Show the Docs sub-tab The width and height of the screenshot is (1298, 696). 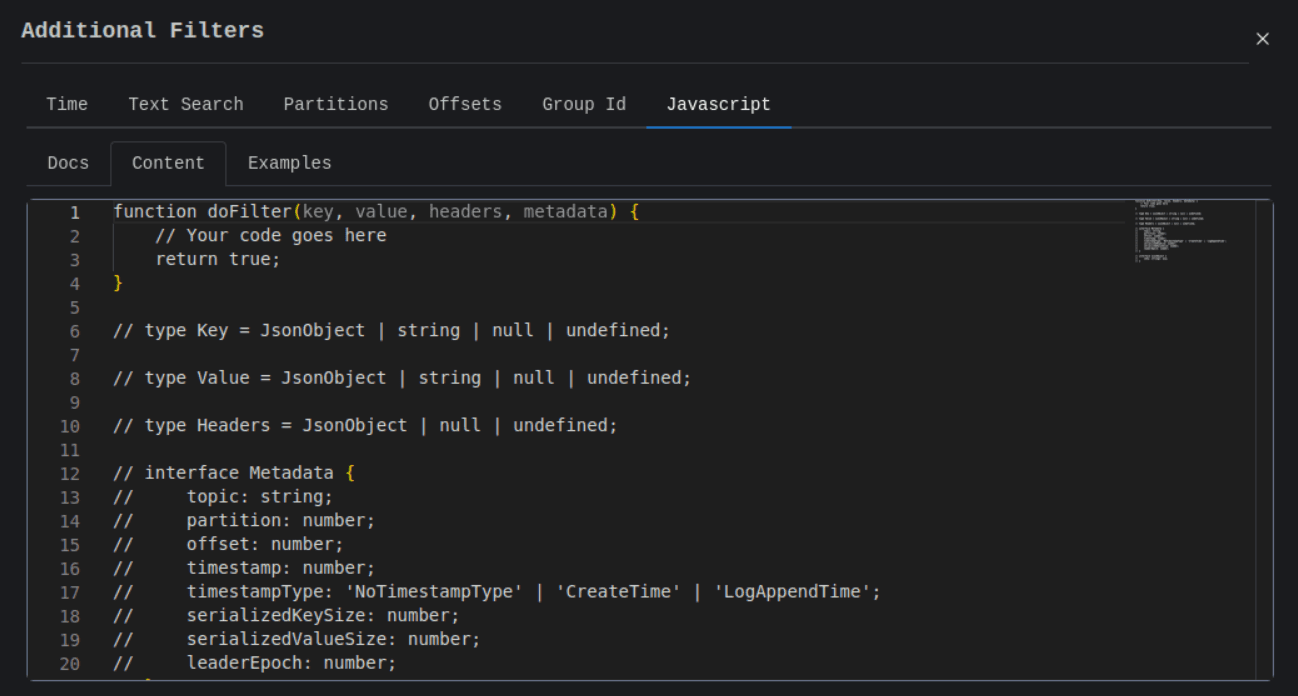point(68,163)
